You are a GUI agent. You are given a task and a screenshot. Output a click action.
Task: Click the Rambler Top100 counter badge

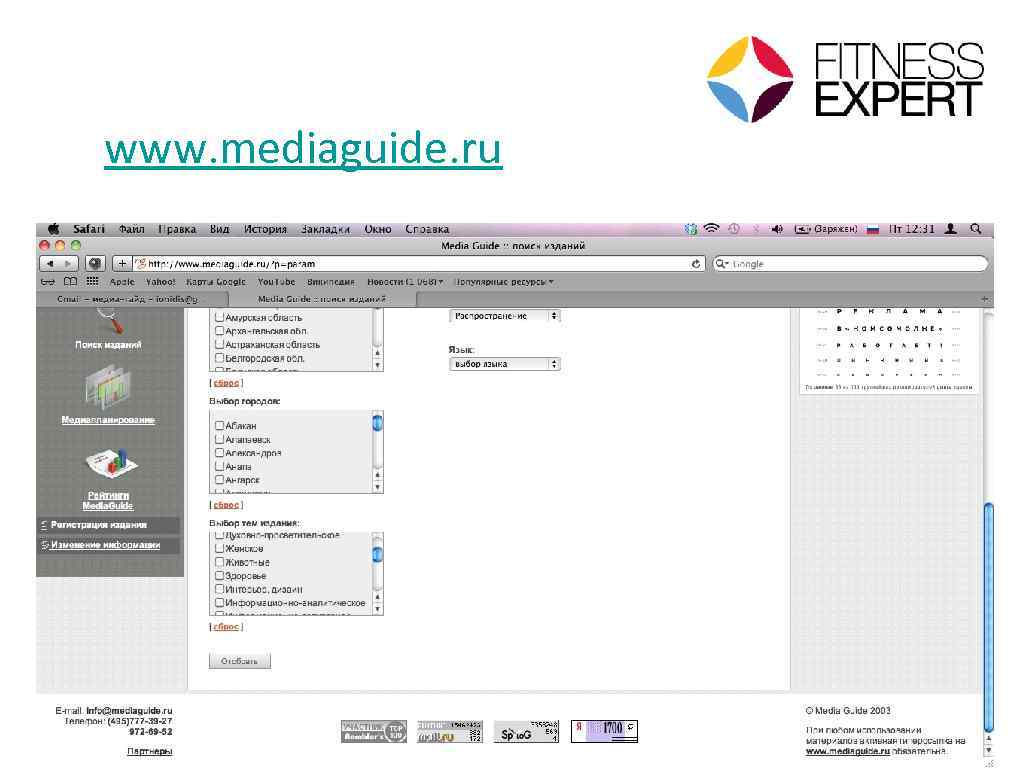[374, 731]
